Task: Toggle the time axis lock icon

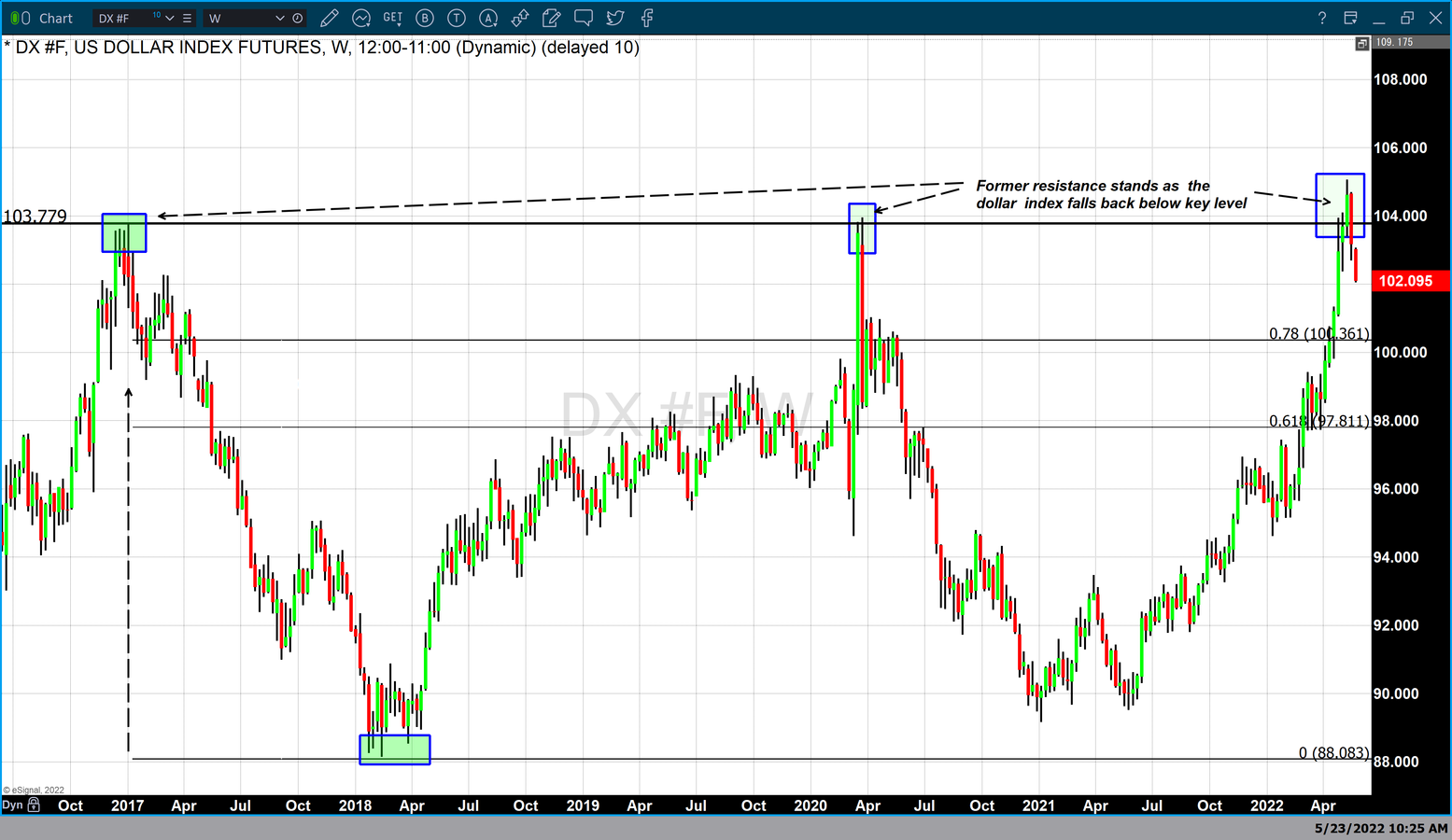Action: coord(35,805)
